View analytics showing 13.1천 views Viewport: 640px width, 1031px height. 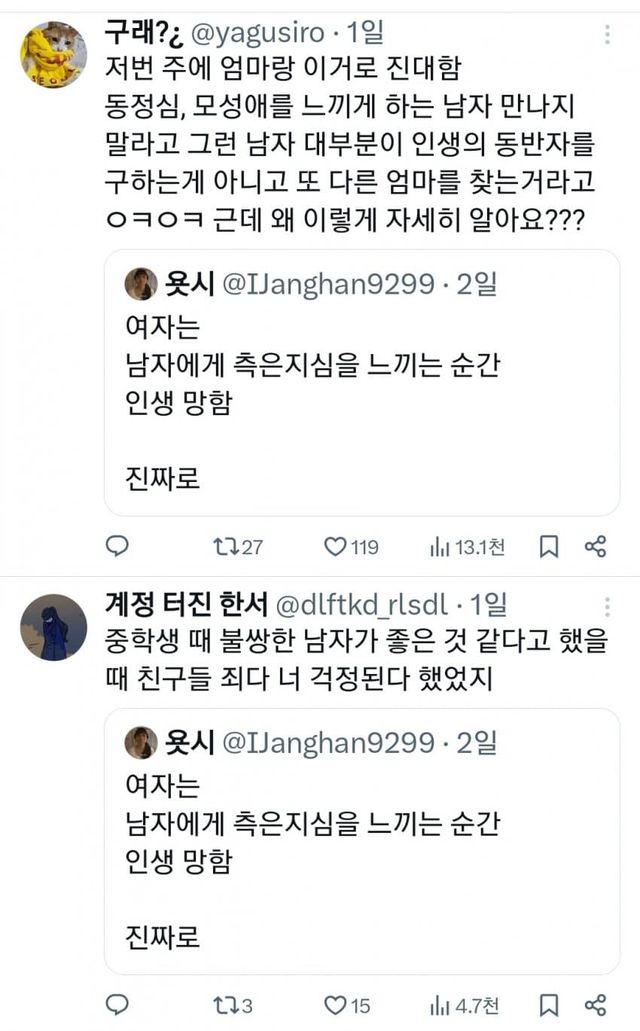tap(440, 546)
